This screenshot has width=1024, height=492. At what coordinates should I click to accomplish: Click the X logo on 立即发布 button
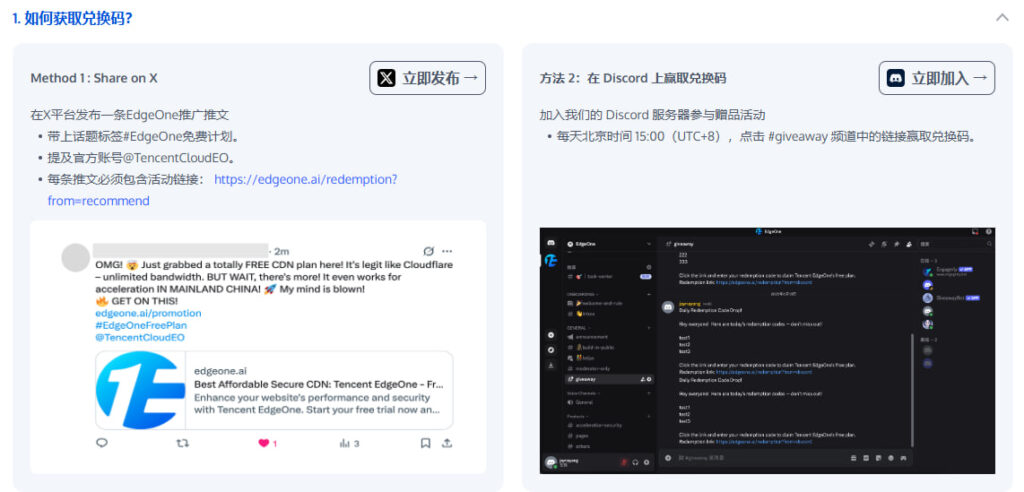coord(387,78)
